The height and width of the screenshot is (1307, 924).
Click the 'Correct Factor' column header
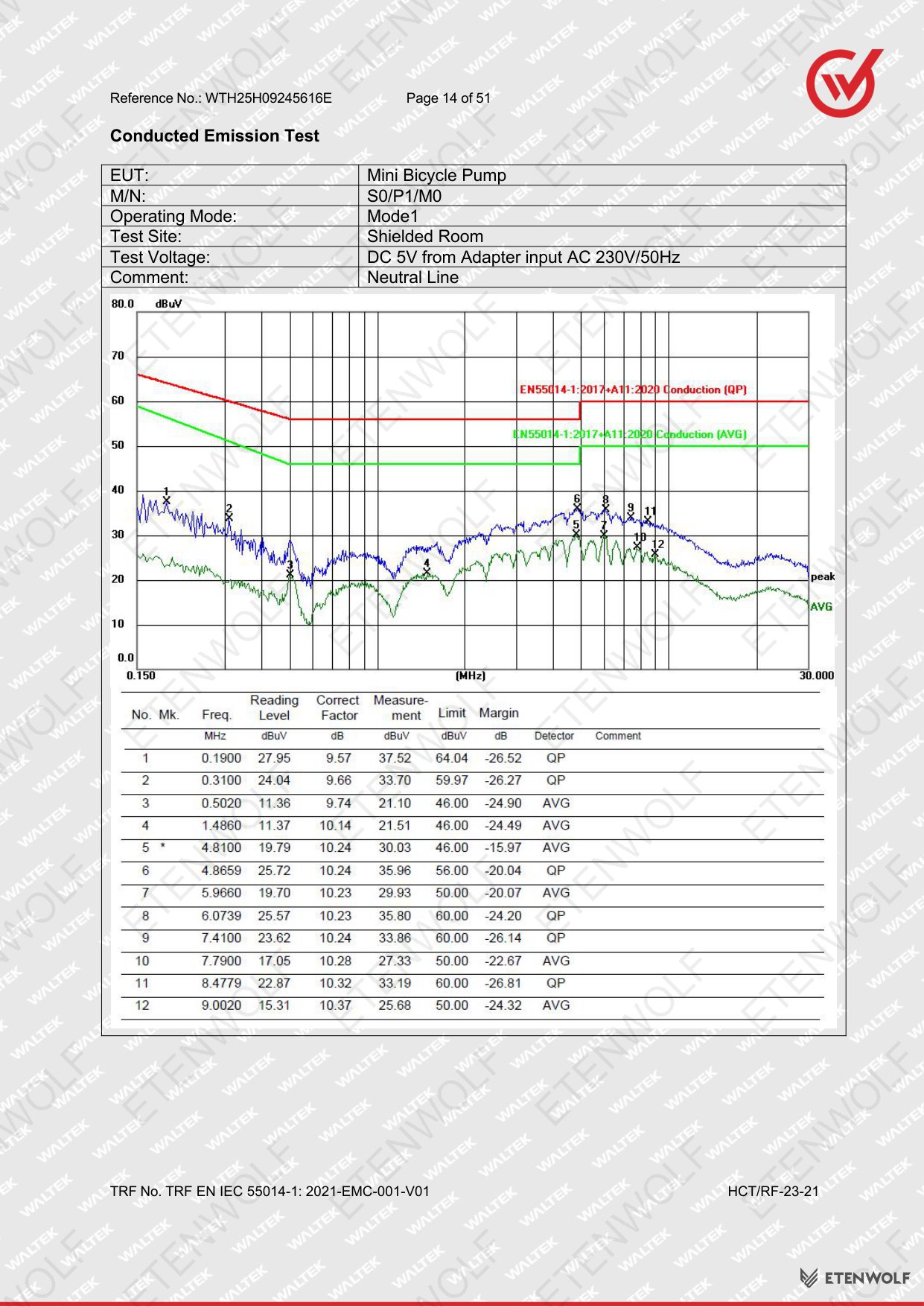338,707
